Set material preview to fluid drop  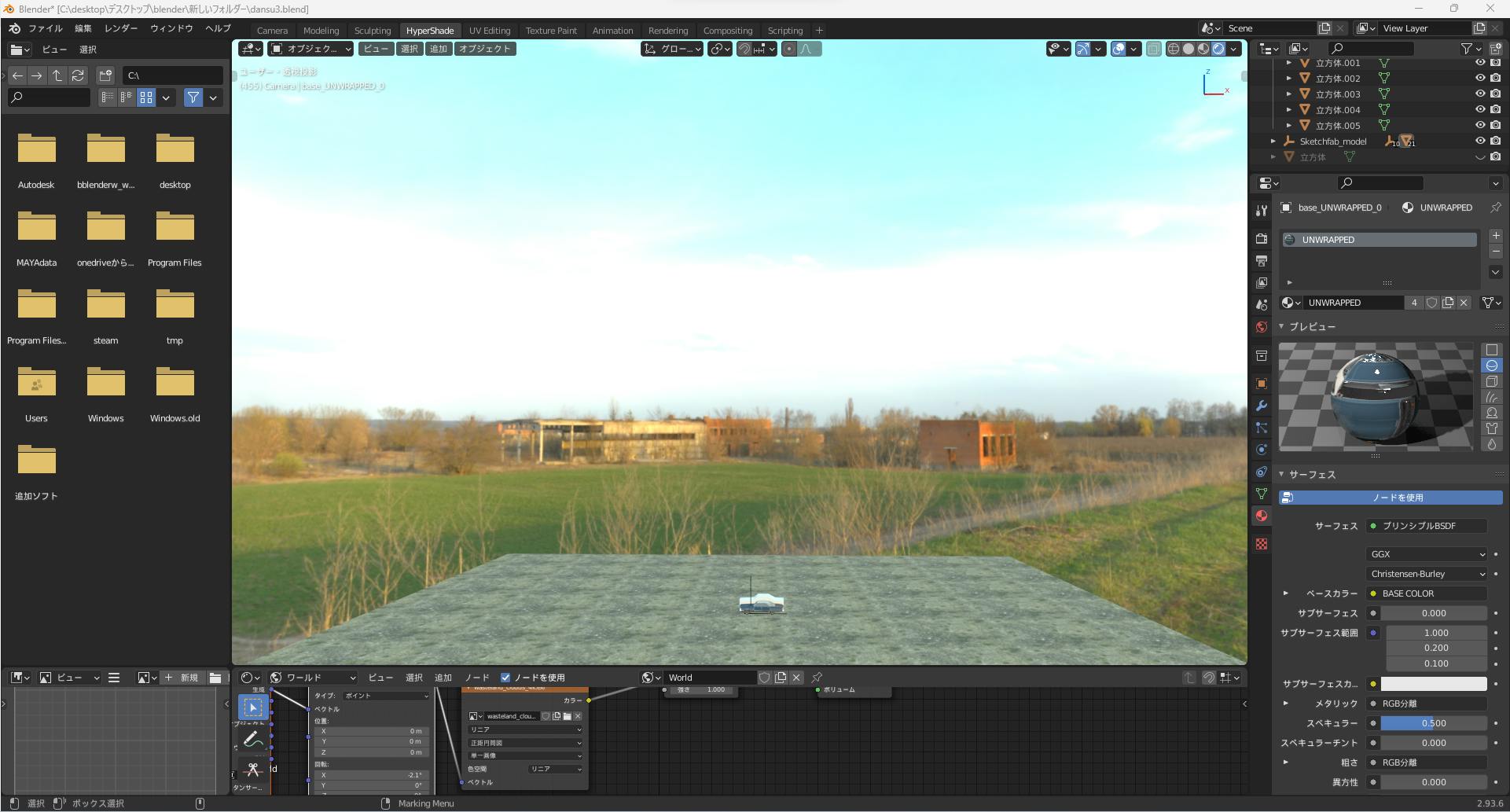coord(1492,444)
